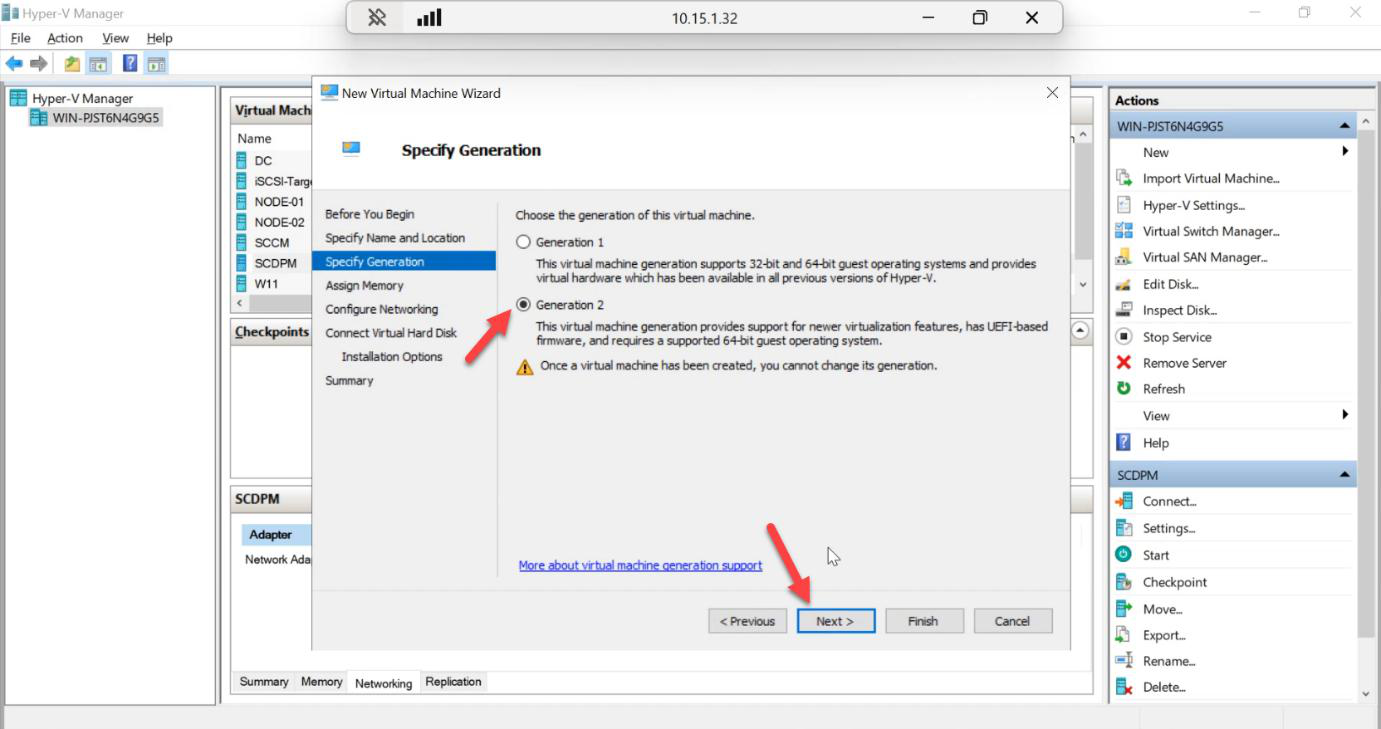Click the virtual machines list scroll left arrow
The height and width of the screenshot is (729, 1381).
coord(239,303)
